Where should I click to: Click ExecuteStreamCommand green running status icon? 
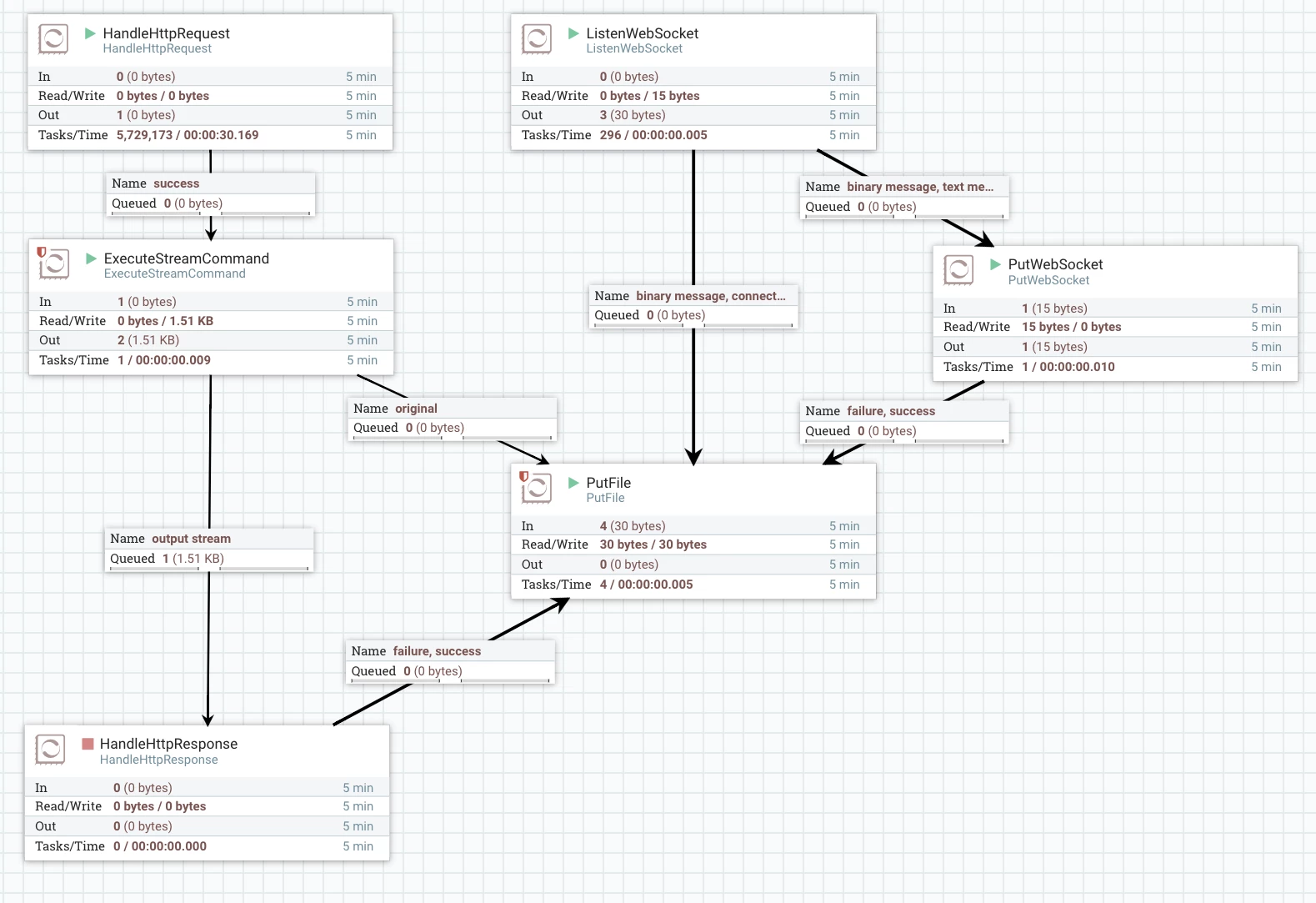[x=92, y=258]
